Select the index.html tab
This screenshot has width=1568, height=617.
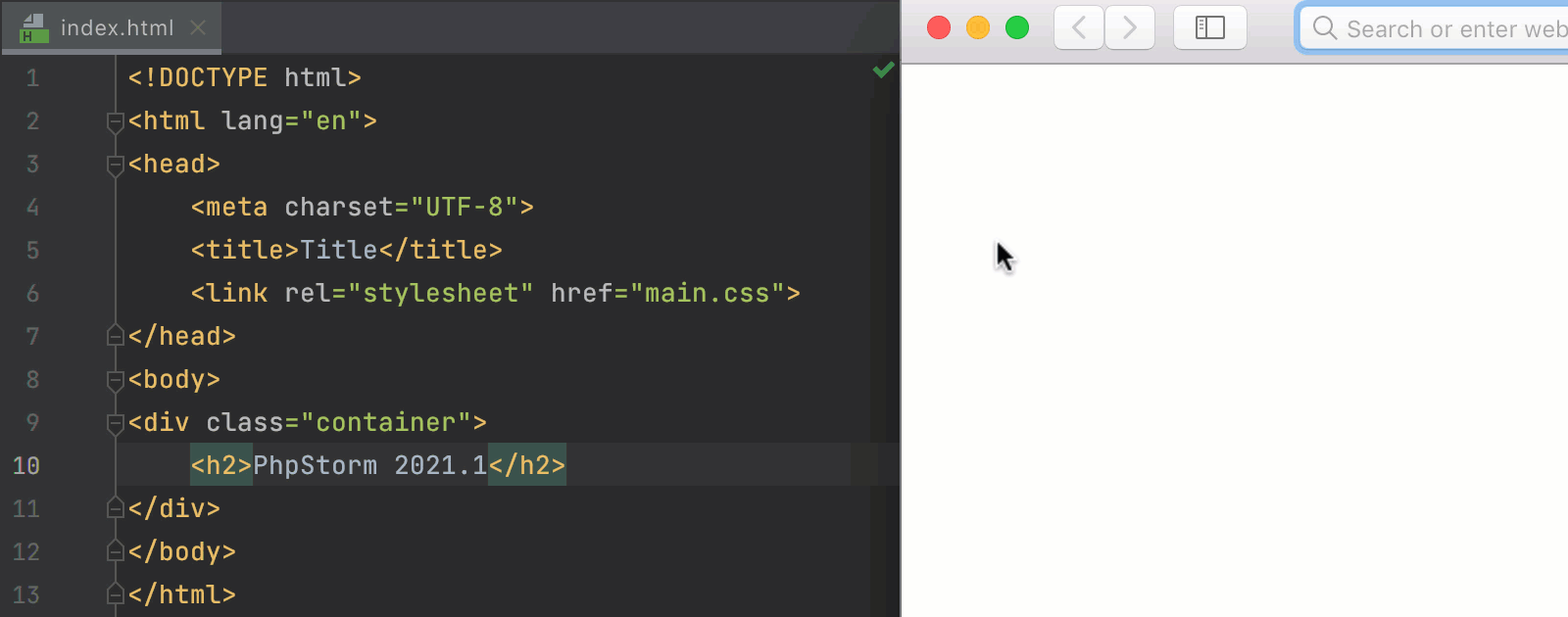112,27
